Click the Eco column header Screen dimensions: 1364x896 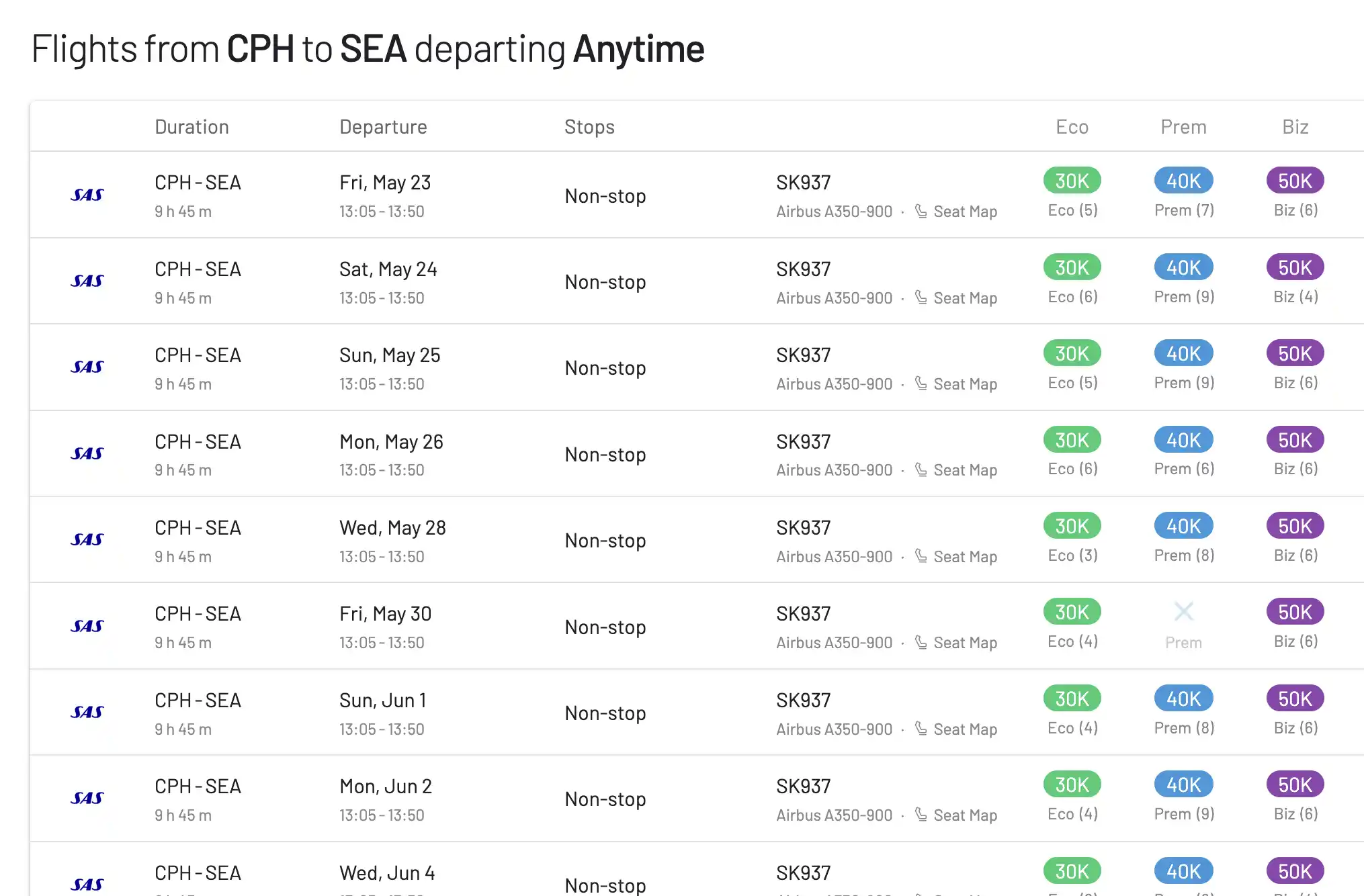[1072, 127]
